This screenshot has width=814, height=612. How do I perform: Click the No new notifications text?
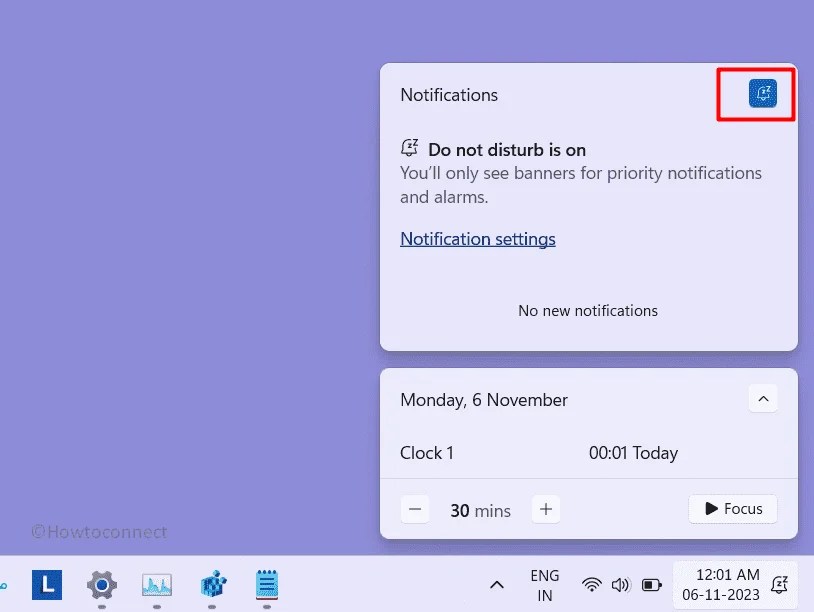[588, 310]
